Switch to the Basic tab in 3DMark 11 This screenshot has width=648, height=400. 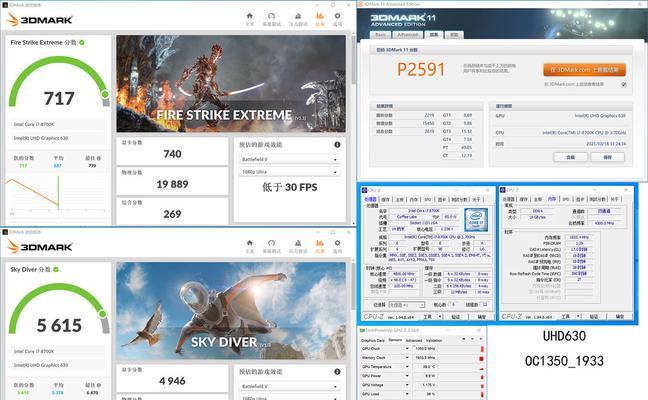(381, 35)
